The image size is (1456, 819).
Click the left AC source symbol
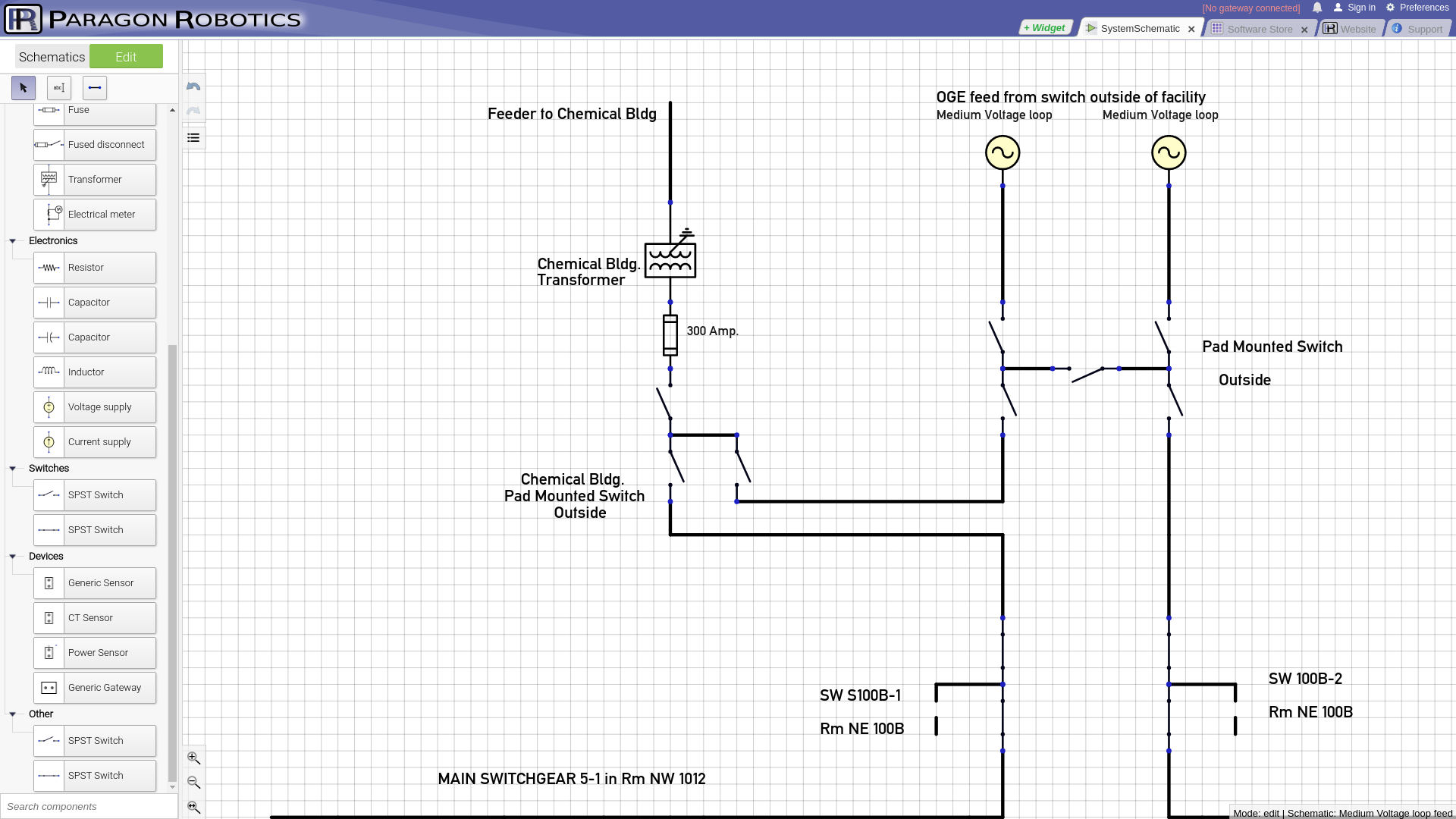(1003, 152)
